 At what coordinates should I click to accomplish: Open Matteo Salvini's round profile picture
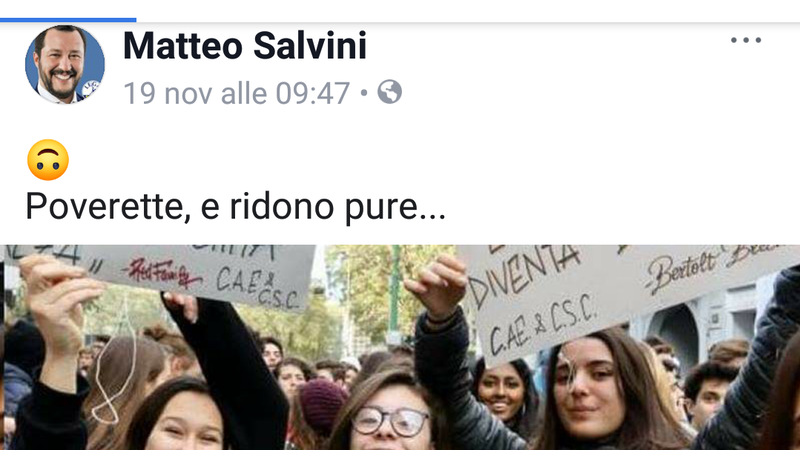65,64
